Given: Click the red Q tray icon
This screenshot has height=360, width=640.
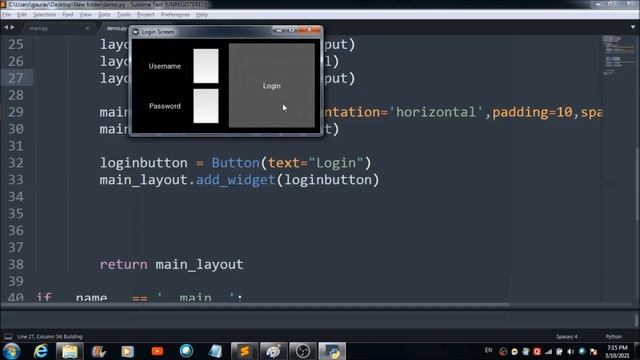Looking at the screenshot, I should (537, 351).
